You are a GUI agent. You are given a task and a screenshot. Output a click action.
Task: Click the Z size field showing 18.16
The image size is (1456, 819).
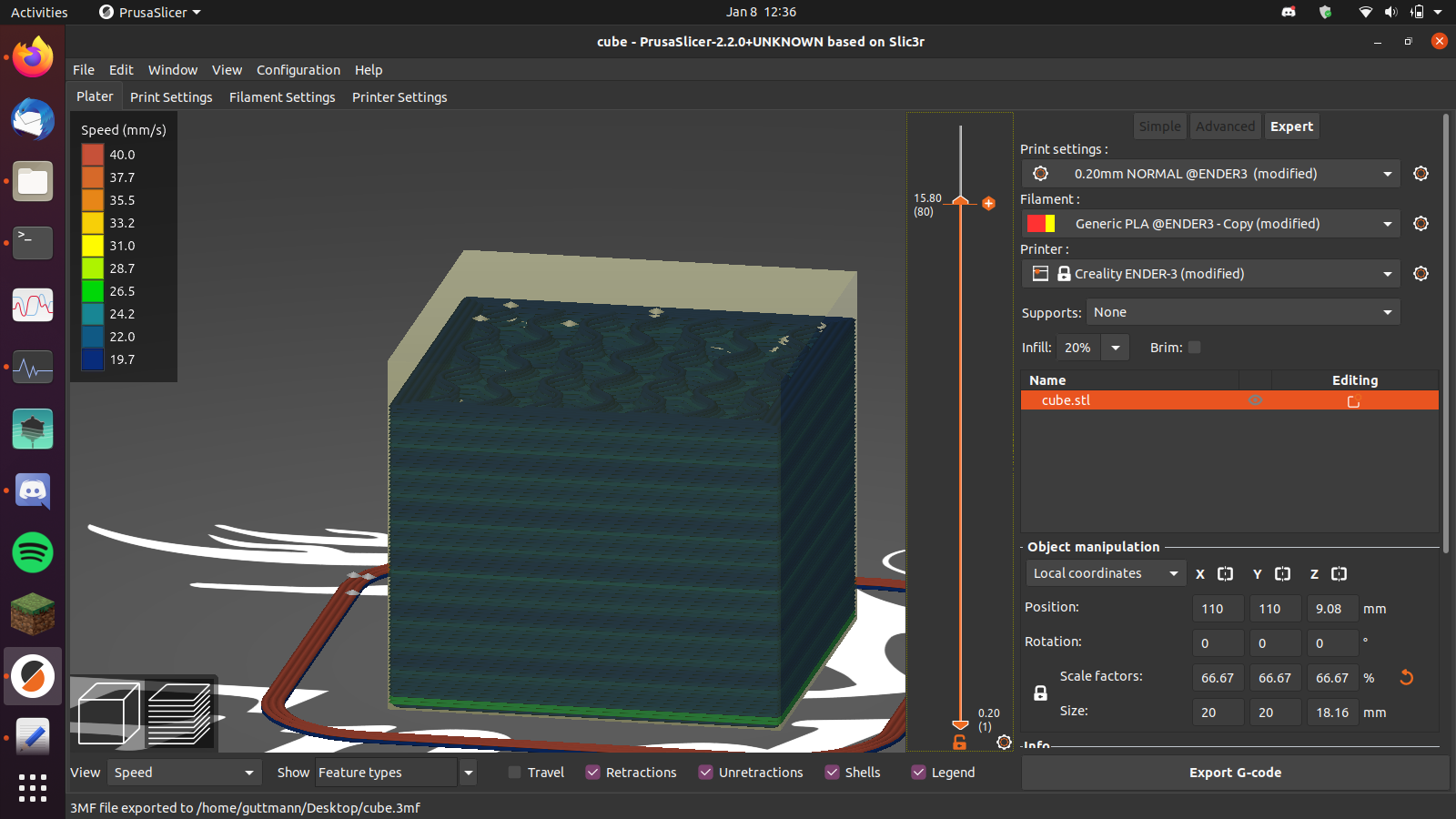(x=1332, y=713)
